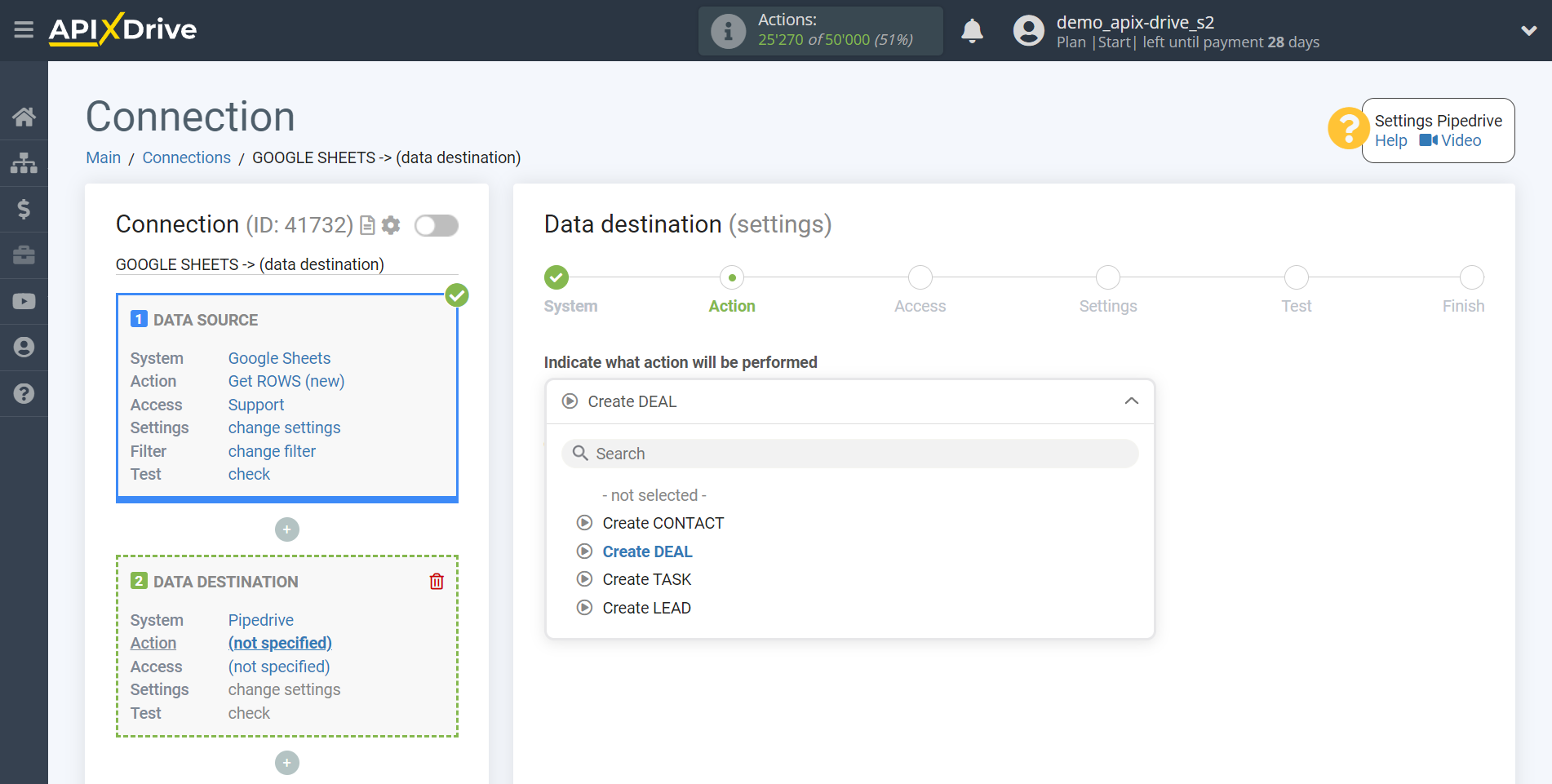1552x784 pixels.
Task: Go to the Access step
Action: 920,277
